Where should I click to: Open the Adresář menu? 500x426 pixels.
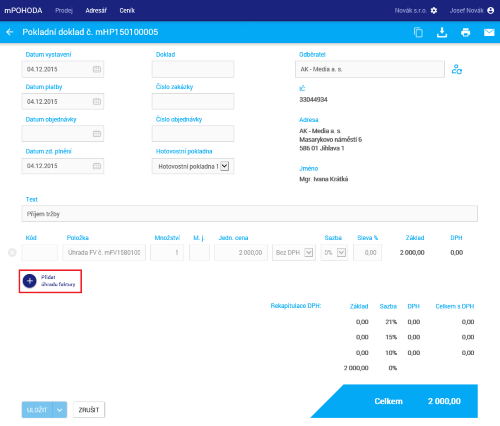tap(96, 10)
